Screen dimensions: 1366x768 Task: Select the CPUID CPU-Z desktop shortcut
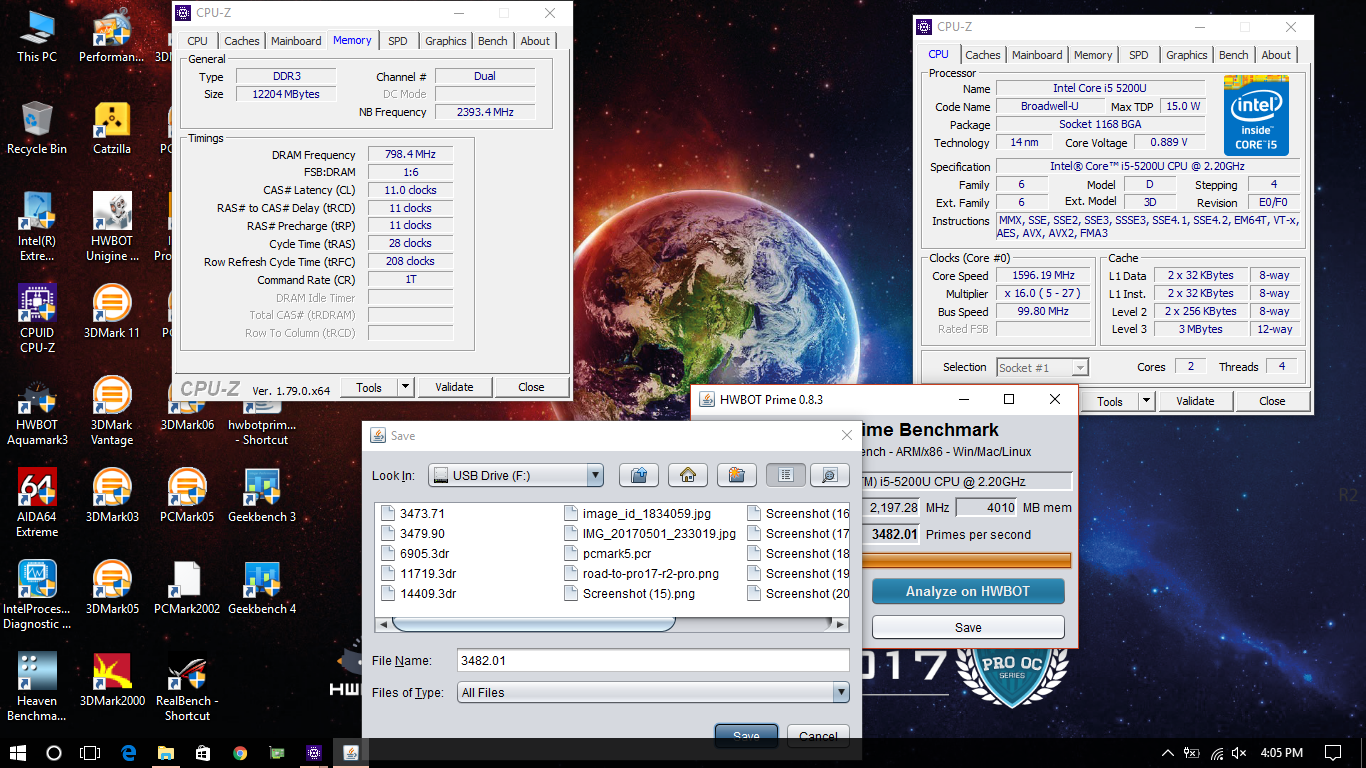[x=37, y=319]
